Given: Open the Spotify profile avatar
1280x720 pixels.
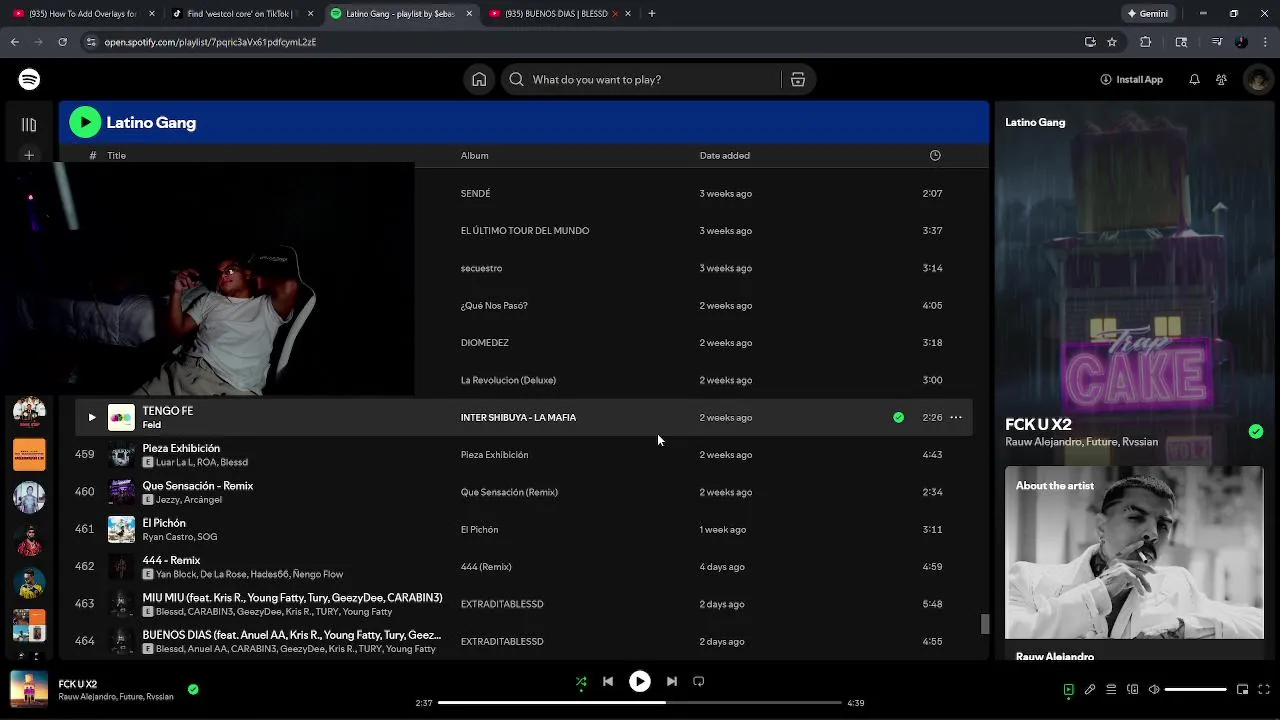Looking at the screenshot, I should [1257, 79].
